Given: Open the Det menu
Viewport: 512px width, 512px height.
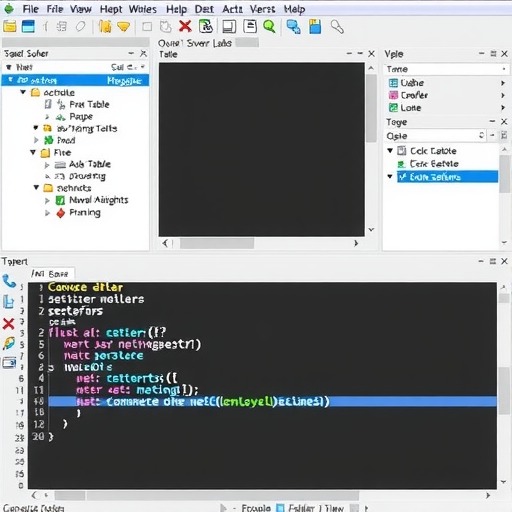Looking at the screenshot, I should click(204, 9).
